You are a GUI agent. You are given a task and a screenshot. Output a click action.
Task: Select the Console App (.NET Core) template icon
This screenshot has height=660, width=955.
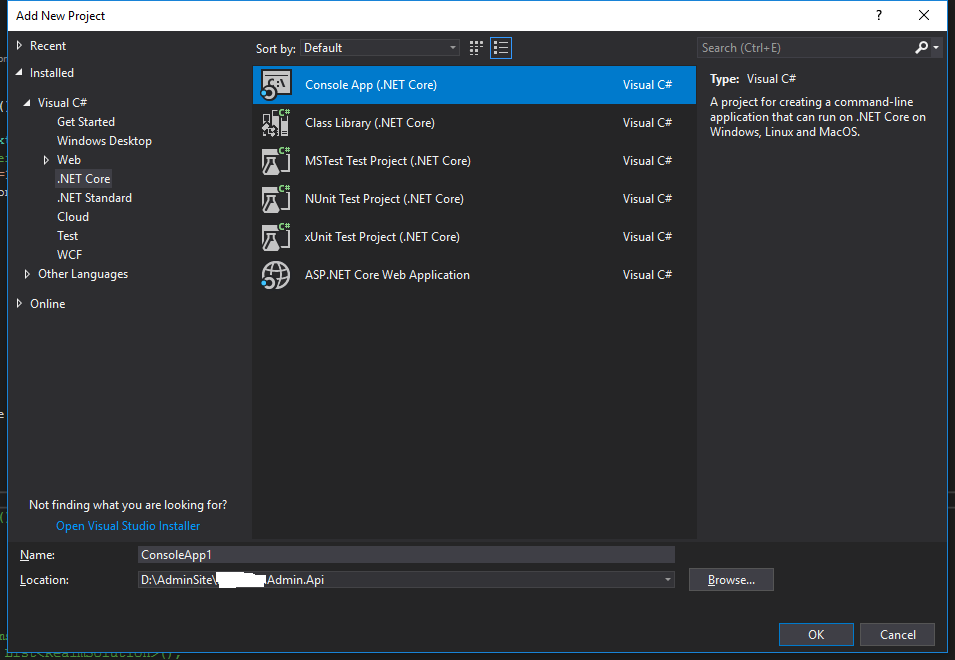click(276, 85)
